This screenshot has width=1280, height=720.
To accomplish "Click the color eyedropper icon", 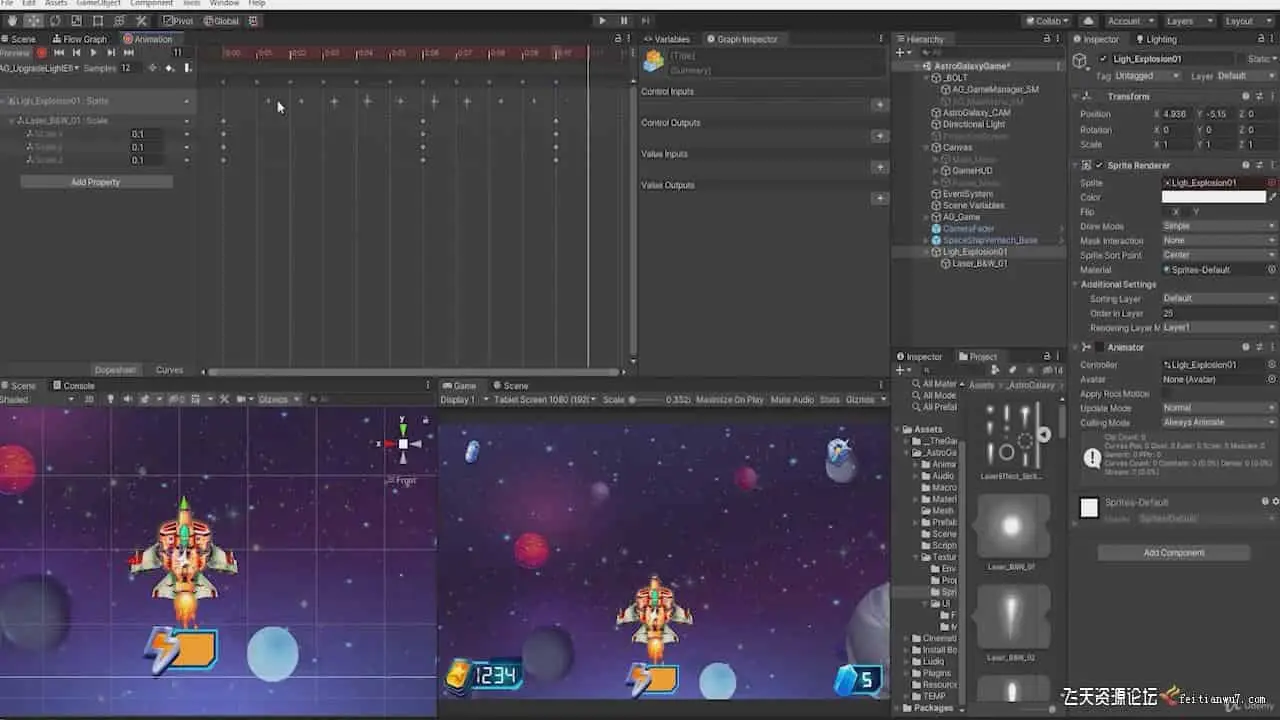I will pyautogui.click(x=1273, y=197).
